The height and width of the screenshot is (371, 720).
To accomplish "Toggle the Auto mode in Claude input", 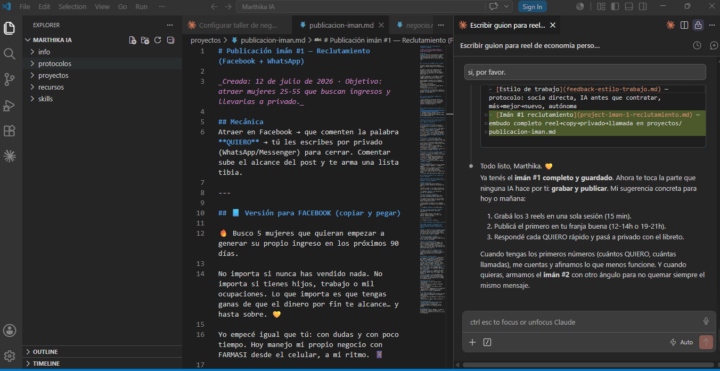I will (x=681, y=342).
